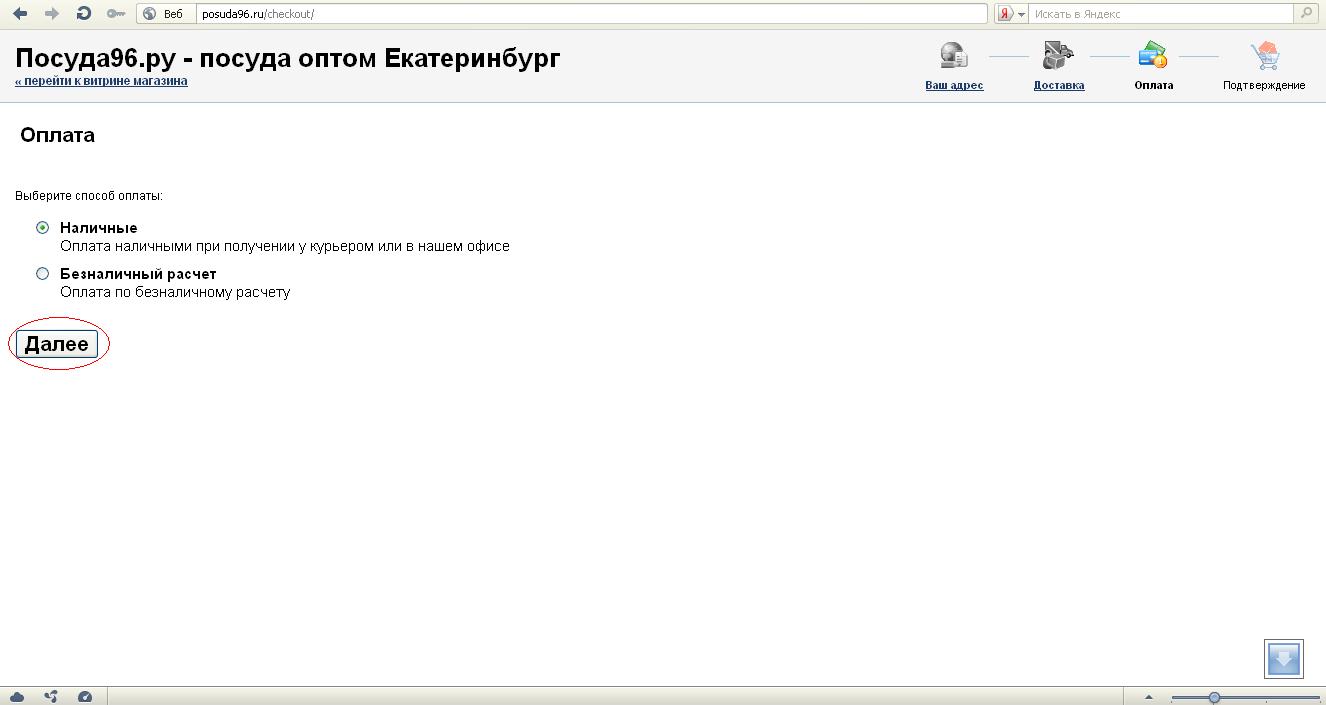Open the zoom menu arrow in status bar
Screen dimensions: 1326x705
(x=1148, y=697)
